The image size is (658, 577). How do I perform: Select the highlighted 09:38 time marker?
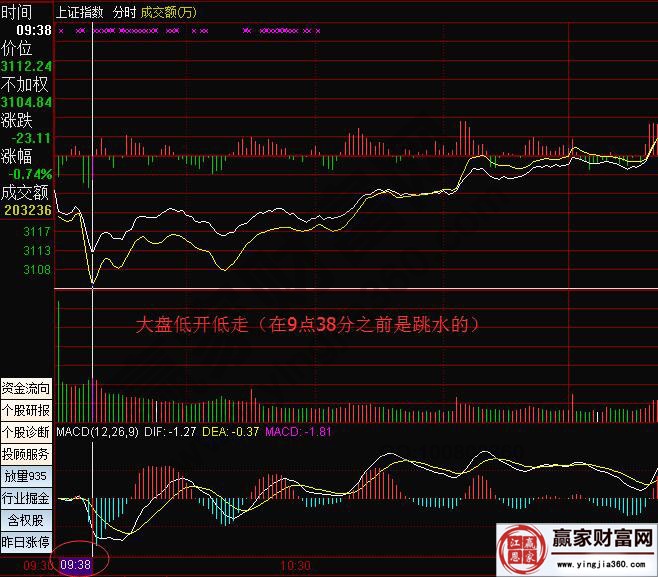[x=77, y=565]
